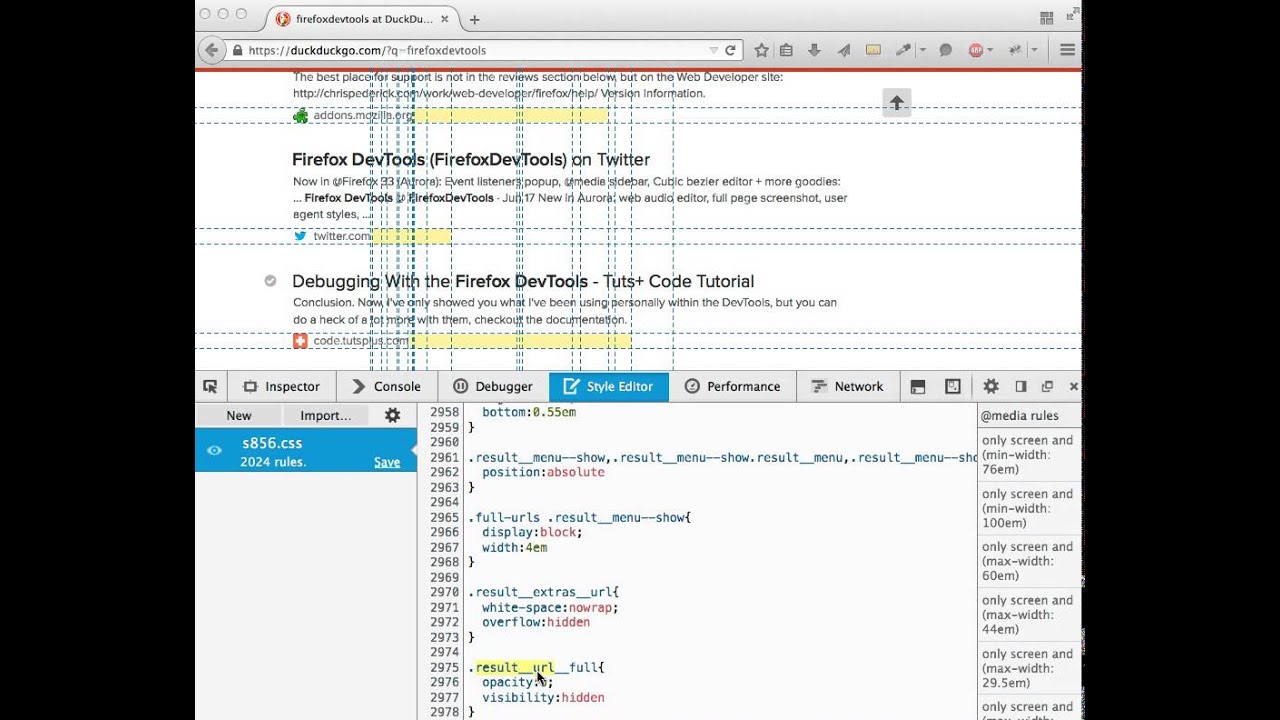This screenshot has height=720, width=1280.
Task: Open the chat bubble toolbar icon
Action: coord(945,50)
